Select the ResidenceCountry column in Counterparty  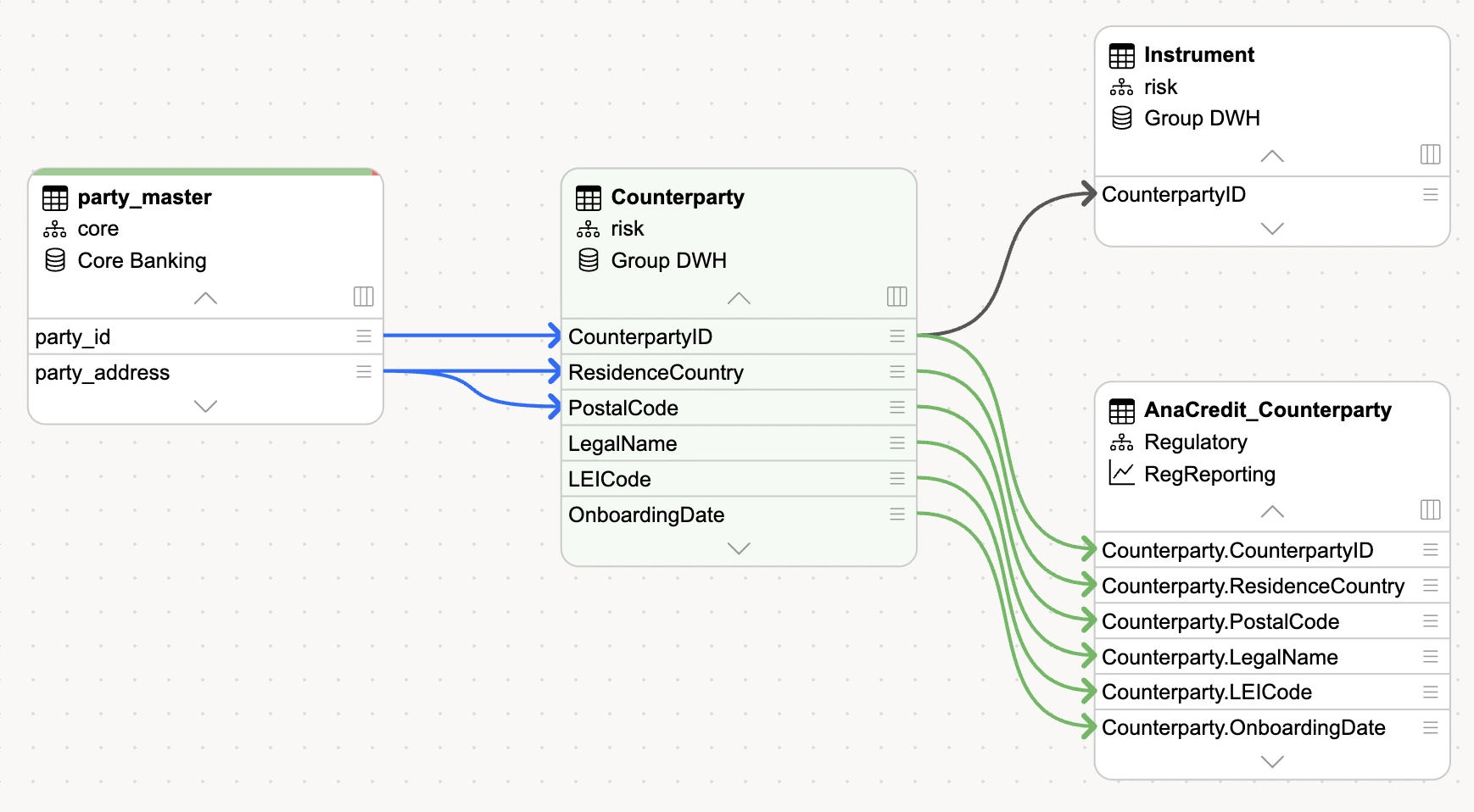point(739,372)
